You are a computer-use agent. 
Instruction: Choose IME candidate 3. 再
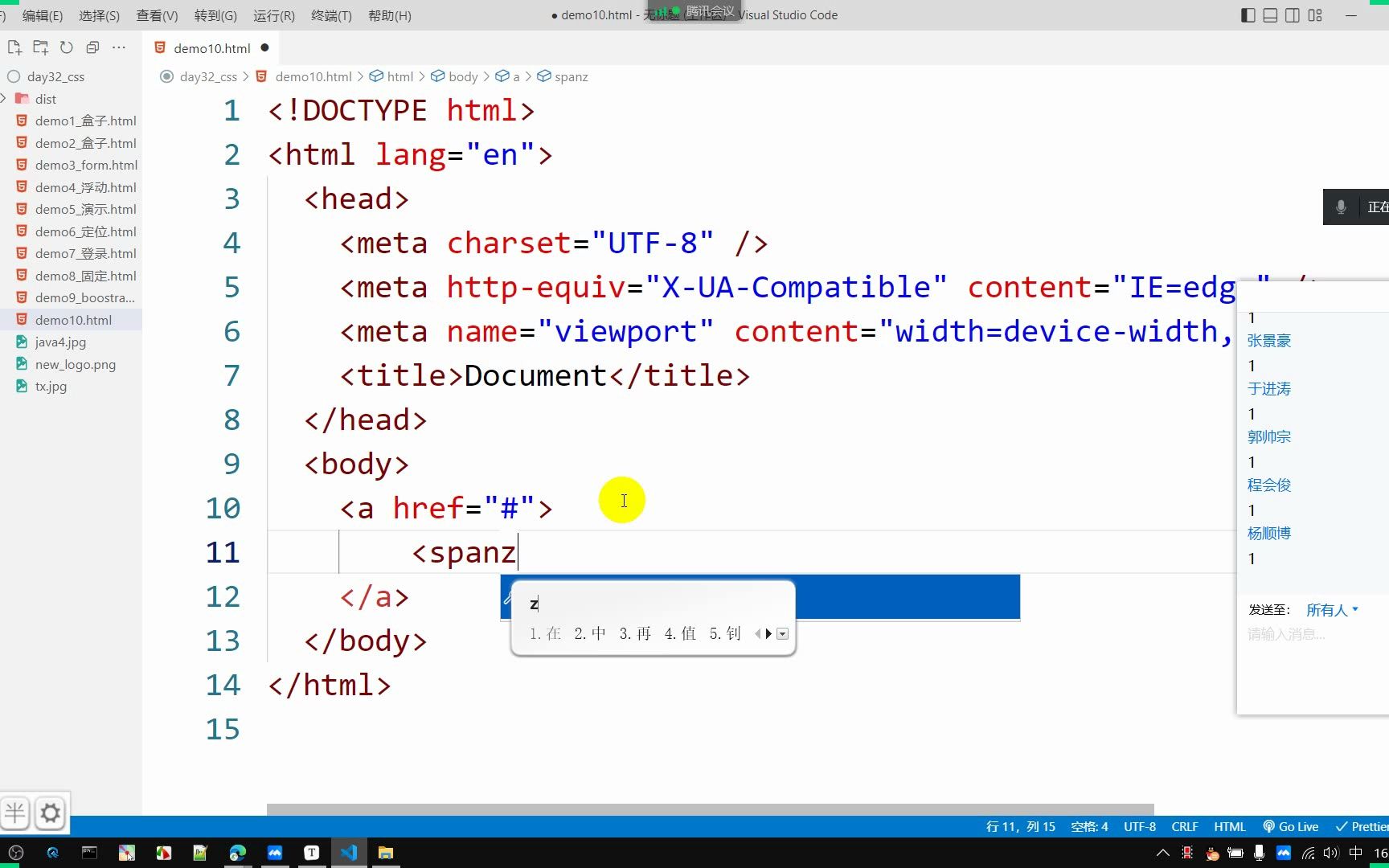coord(635,633)
